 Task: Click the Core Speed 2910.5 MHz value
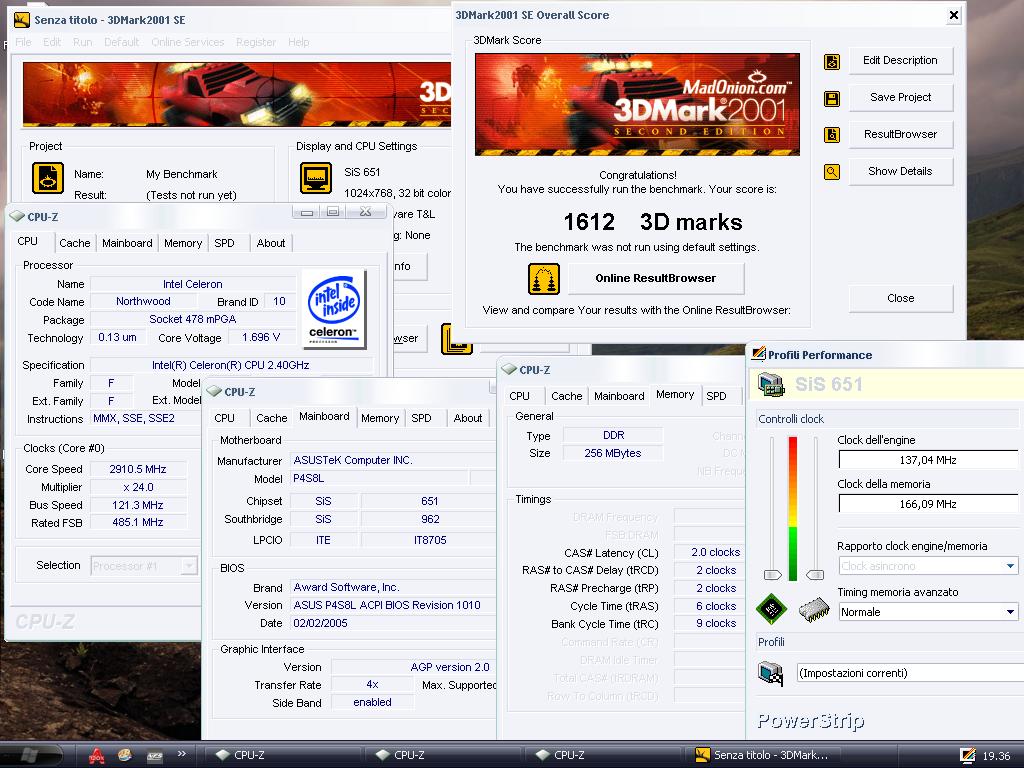138,470
